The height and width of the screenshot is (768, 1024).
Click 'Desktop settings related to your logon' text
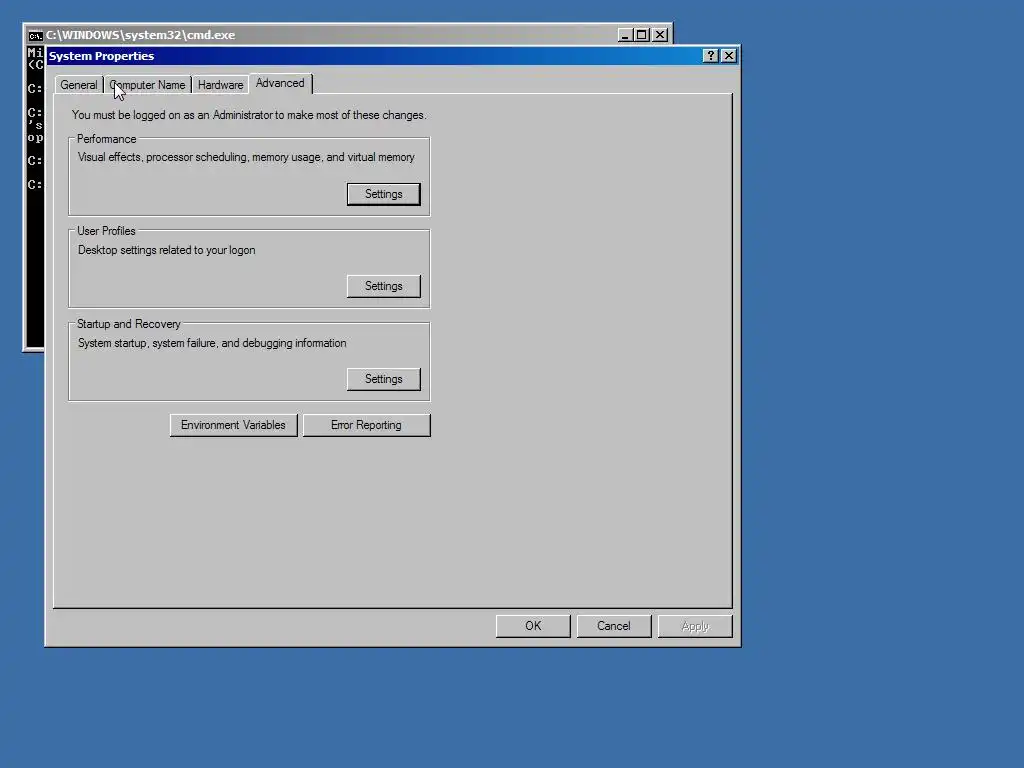pos(167,250)
